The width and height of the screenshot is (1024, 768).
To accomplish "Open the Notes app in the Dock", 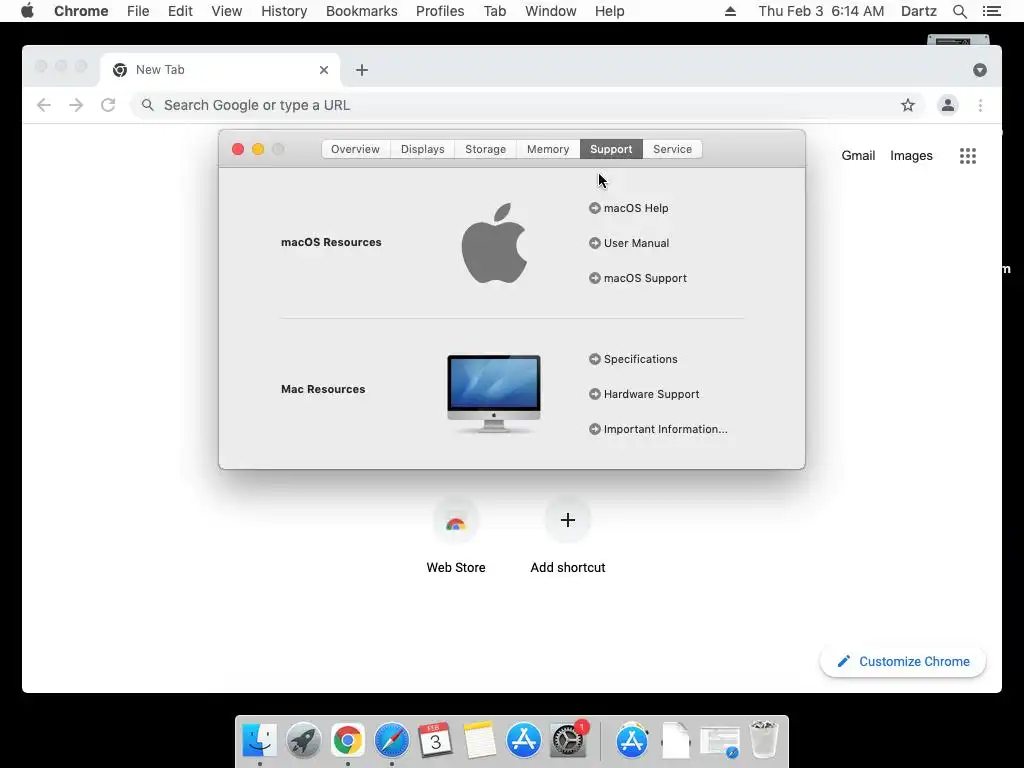I will coord(479,741).
